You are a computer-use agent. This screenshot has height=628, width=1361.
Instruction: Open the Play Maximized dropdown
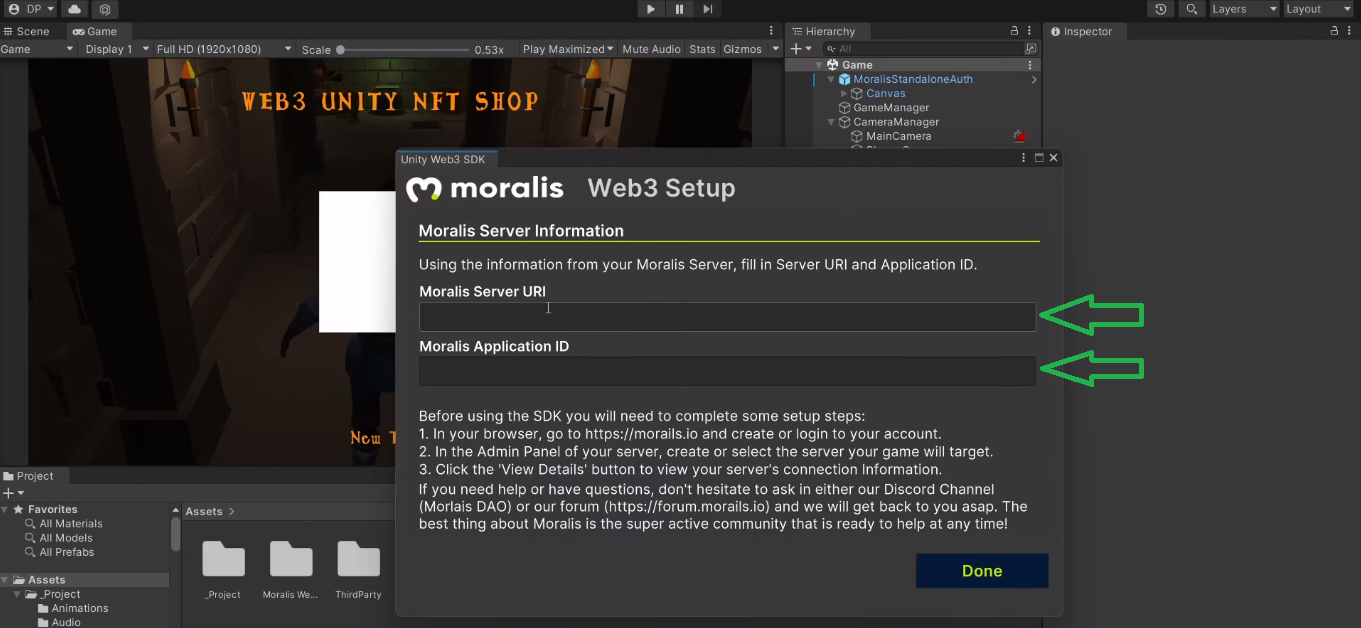(569, 49)
